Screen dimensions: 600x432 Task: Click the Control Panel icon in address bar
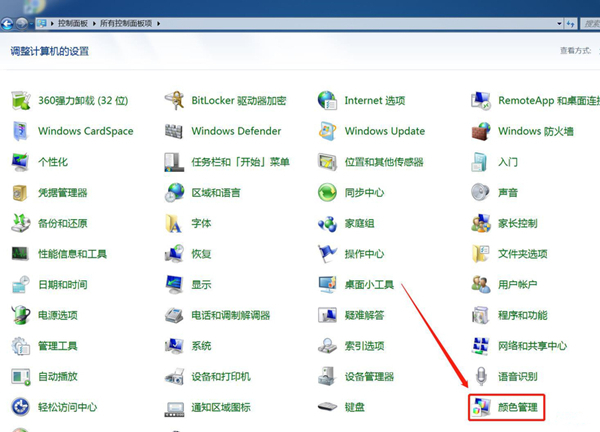pos(42,24)
